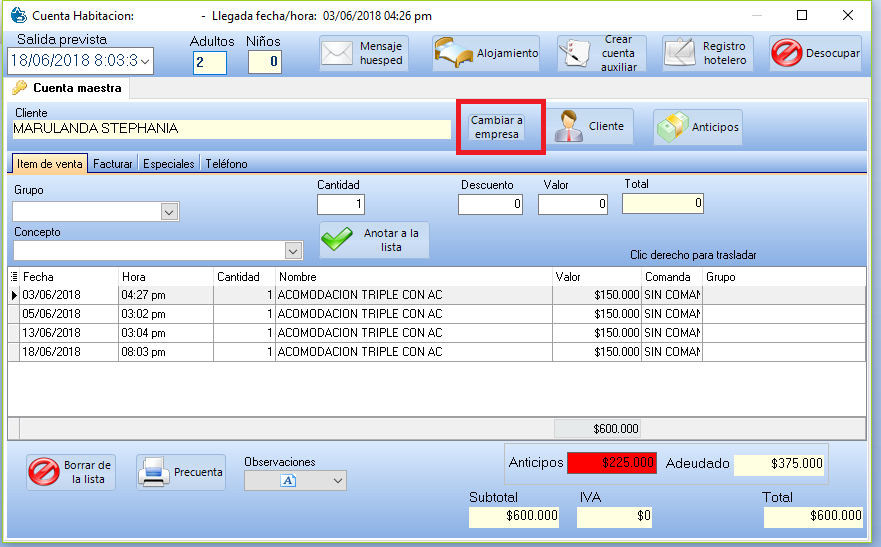This screenshot has width=881, height=547.
Task: Expand the Concepto combo box
Action: pos(293,251)
